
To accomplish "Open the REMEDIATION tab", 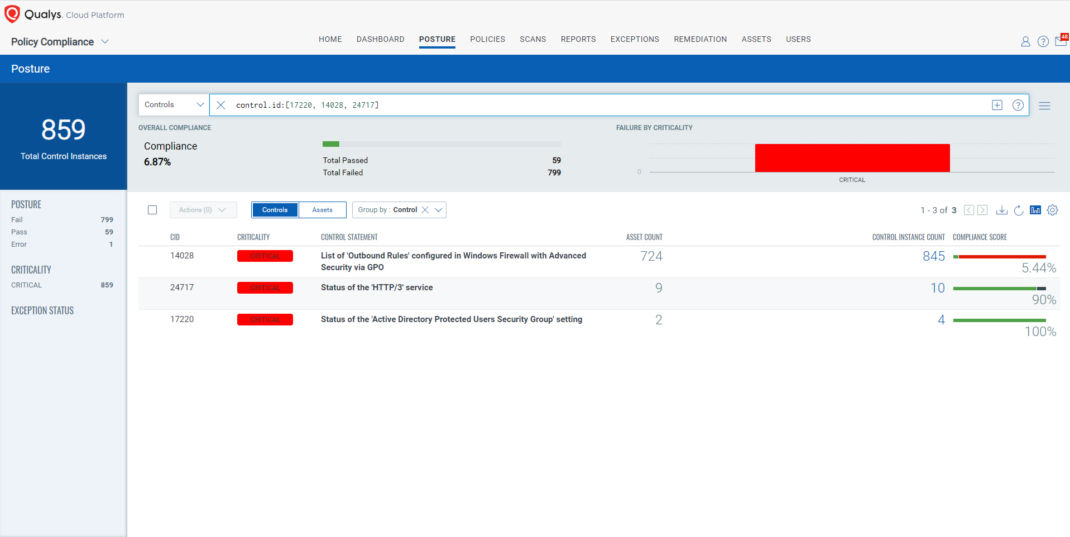I will (700, 40).
